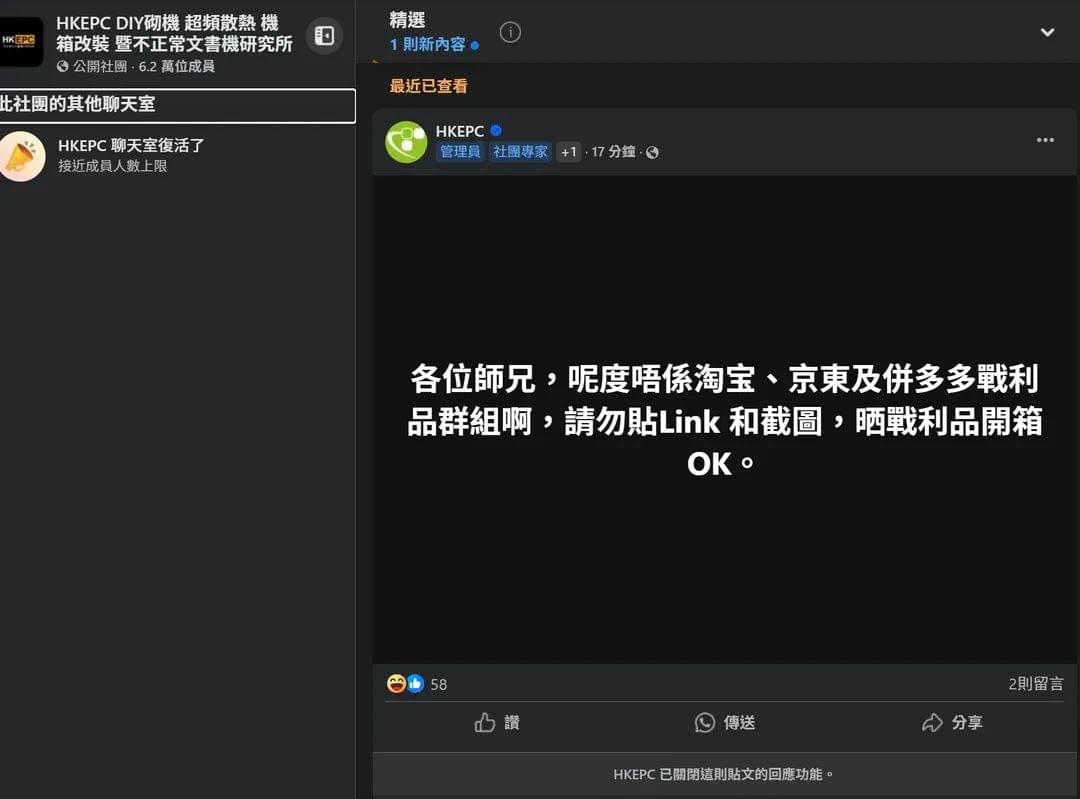Open the 58 reactions count
1080x799 pixels.
(439, 684)
